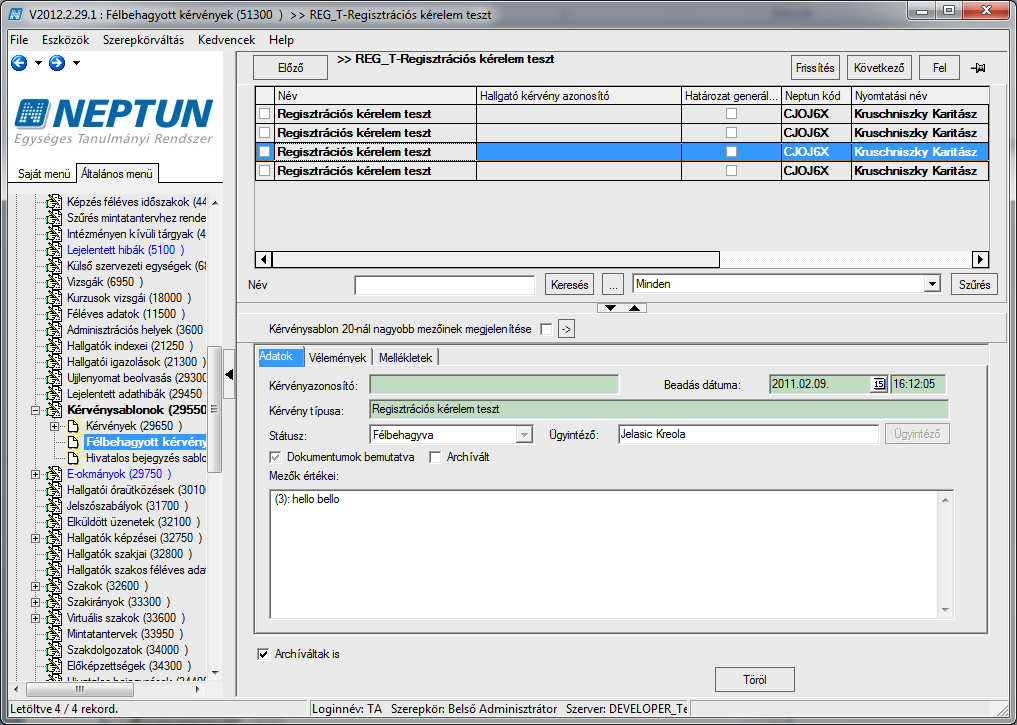The image size is (1017, 725).
Task: Click the Neptun app icon in title bar
Action: [x=16, y=14]
